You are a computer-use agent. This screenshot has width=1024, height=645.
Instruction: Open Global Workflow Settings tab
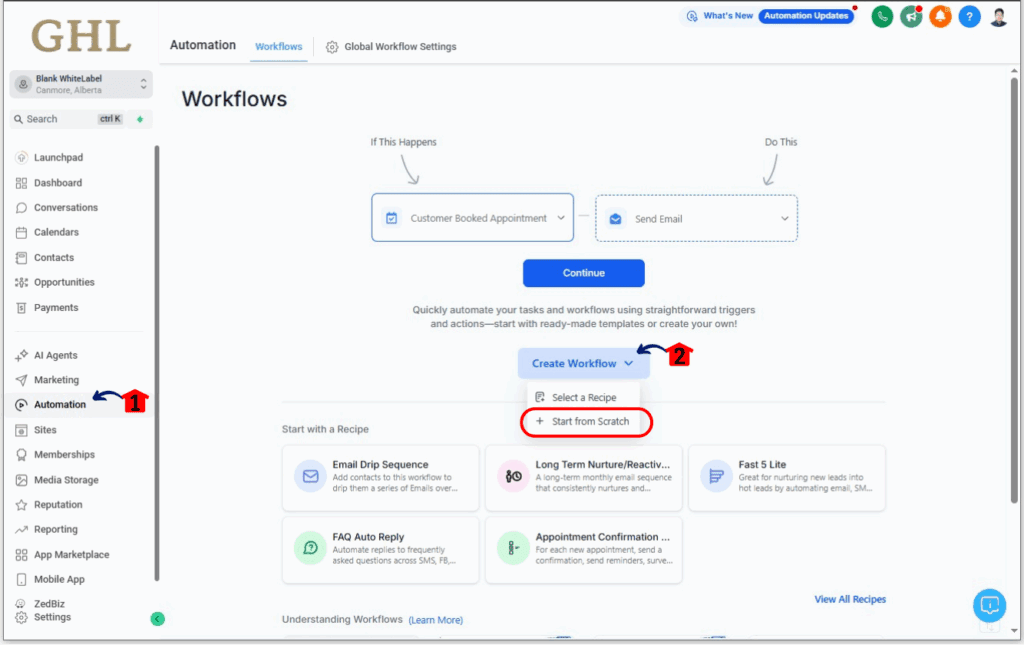[x=391, y=47]
